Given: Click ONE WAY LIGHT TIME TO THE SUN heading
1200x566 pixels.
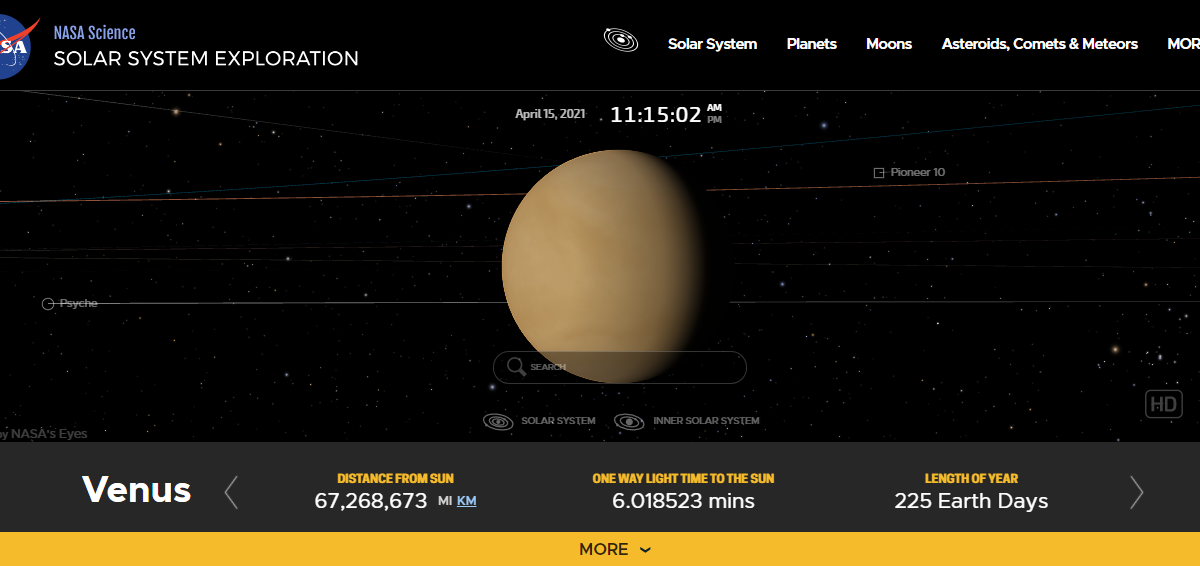Looking at the screenshot, I should [683, 479].
